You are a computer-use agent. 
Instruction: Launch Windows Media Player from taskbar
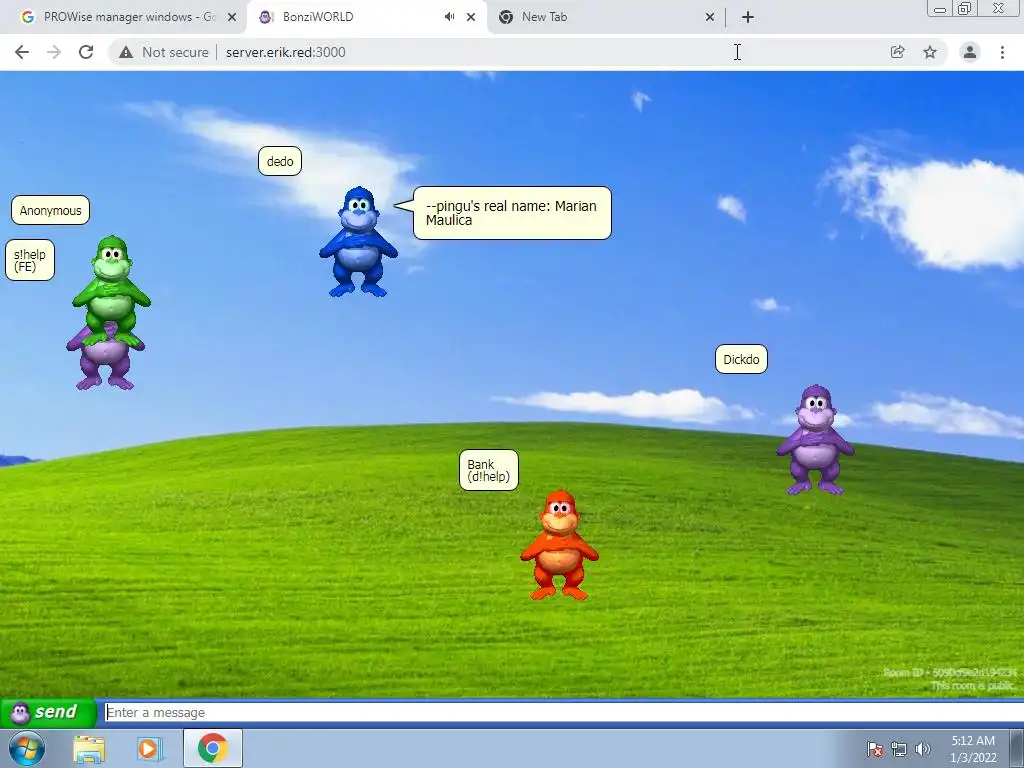coord(150,748)
